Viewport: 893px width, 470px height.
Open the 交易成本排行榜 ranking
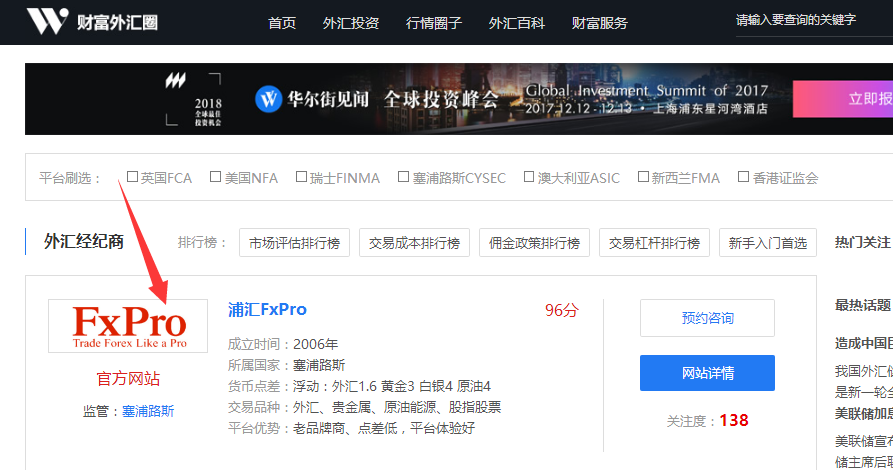(414, 243)
